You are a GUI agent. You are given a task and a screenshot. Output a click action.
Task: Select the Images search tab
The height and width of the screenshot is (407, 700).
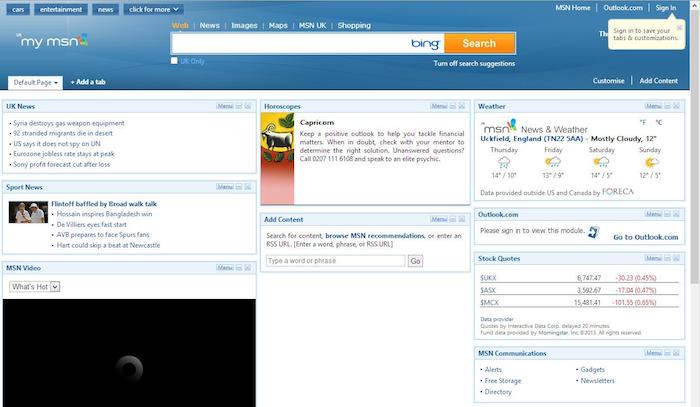pyautogui.click(x=244, y=25)
